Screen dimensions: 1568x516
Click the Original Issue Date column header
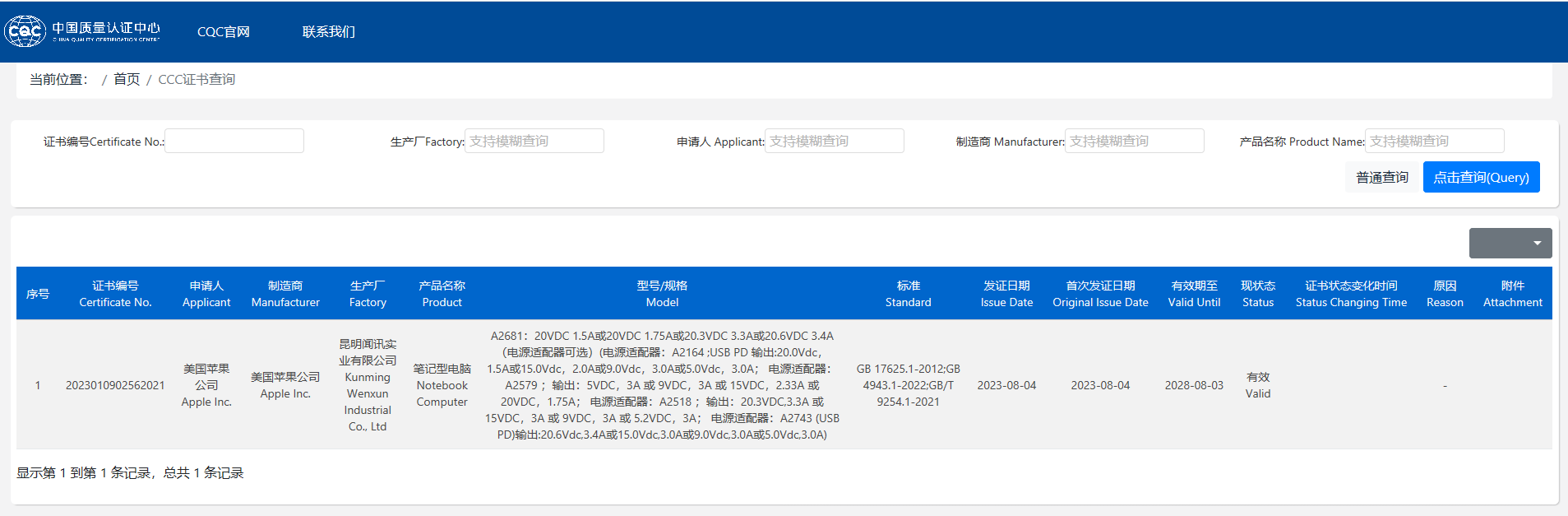[x=1100, y=294]
